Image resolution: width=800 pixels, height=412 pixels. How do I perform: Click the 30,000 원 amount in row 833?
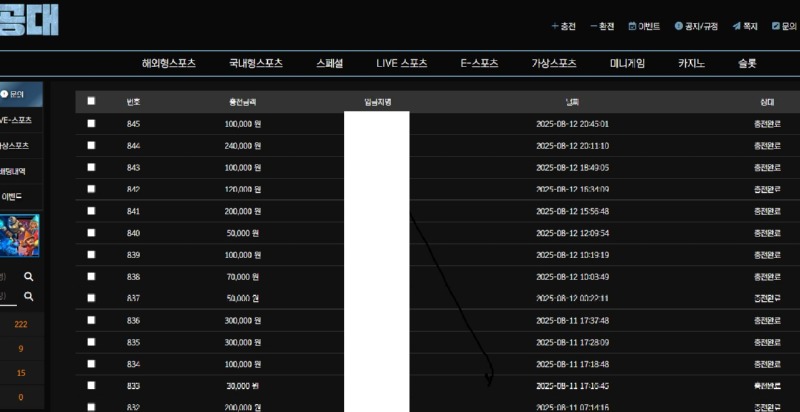[x=243, y=387]
